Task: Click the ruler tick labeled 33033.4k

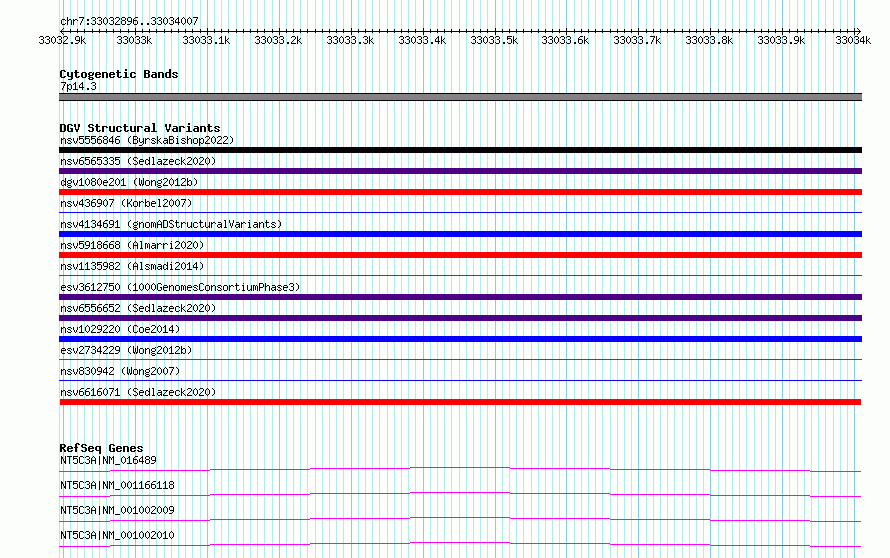Action: tap(422, 40)
